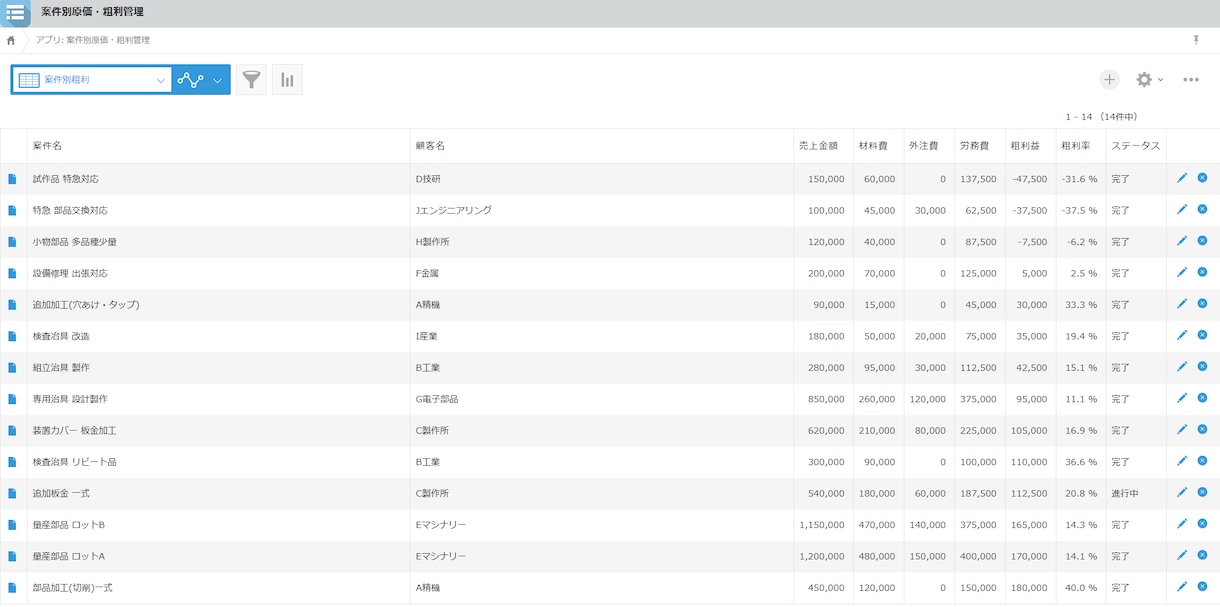Go to the portal home icon

[11, 41]
